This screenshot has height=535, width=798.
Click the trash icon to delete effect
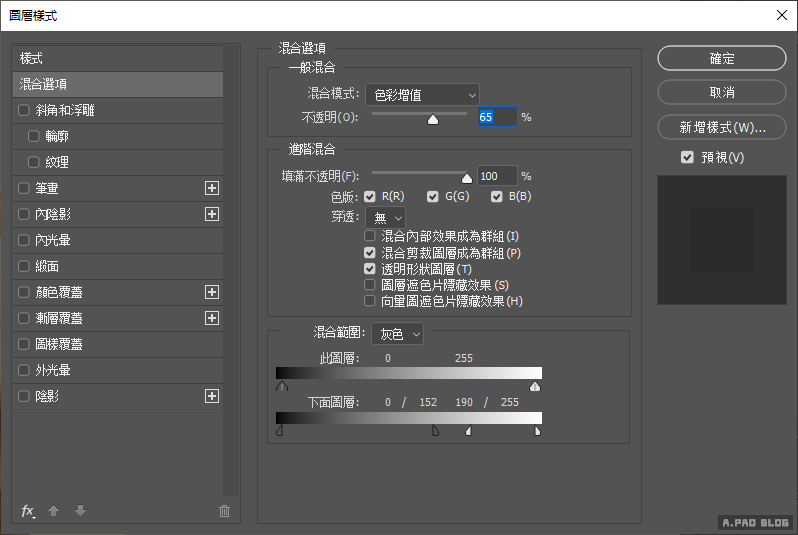pos(224,511)
